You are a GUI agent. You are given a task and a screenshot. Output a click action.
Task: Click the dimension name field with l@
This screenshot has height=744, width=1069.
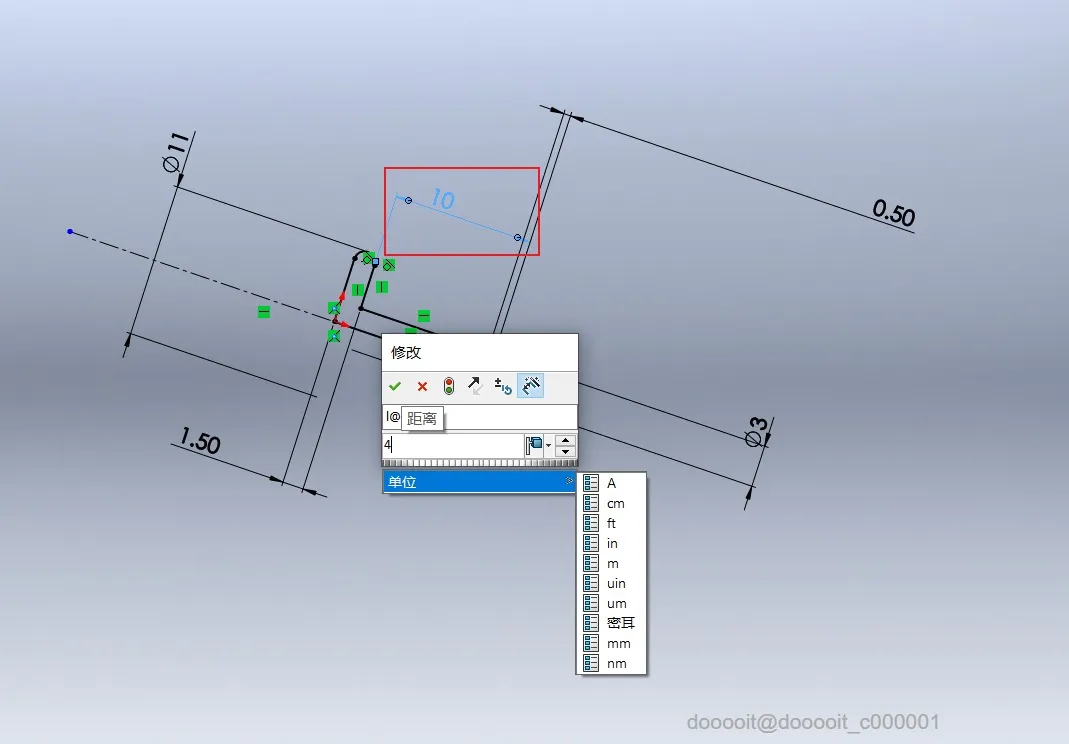[x=479, y=417]
